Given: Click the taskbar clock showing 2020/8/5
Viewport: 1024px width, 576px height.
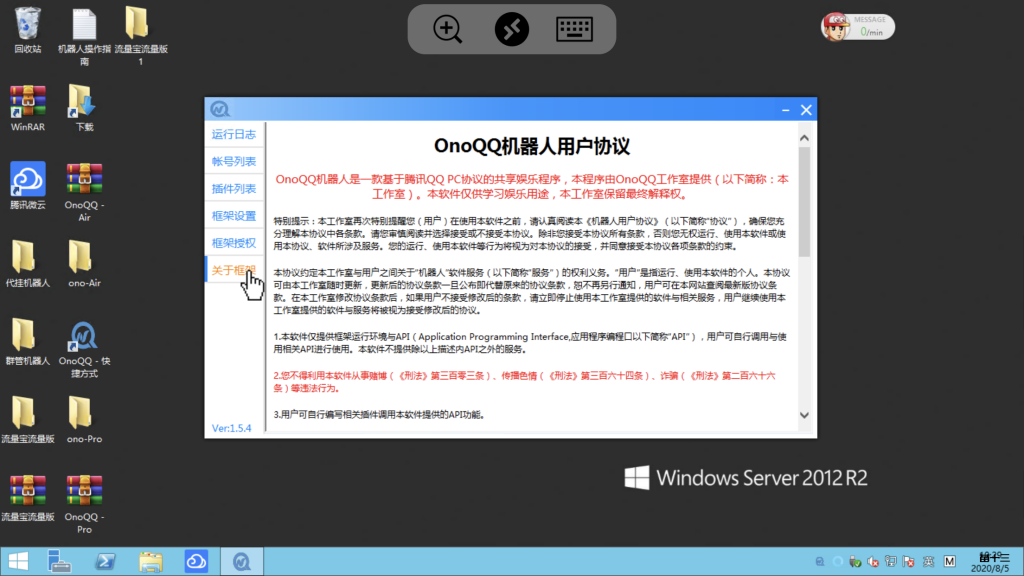Looking at the screenshot, I should point(992,562).
